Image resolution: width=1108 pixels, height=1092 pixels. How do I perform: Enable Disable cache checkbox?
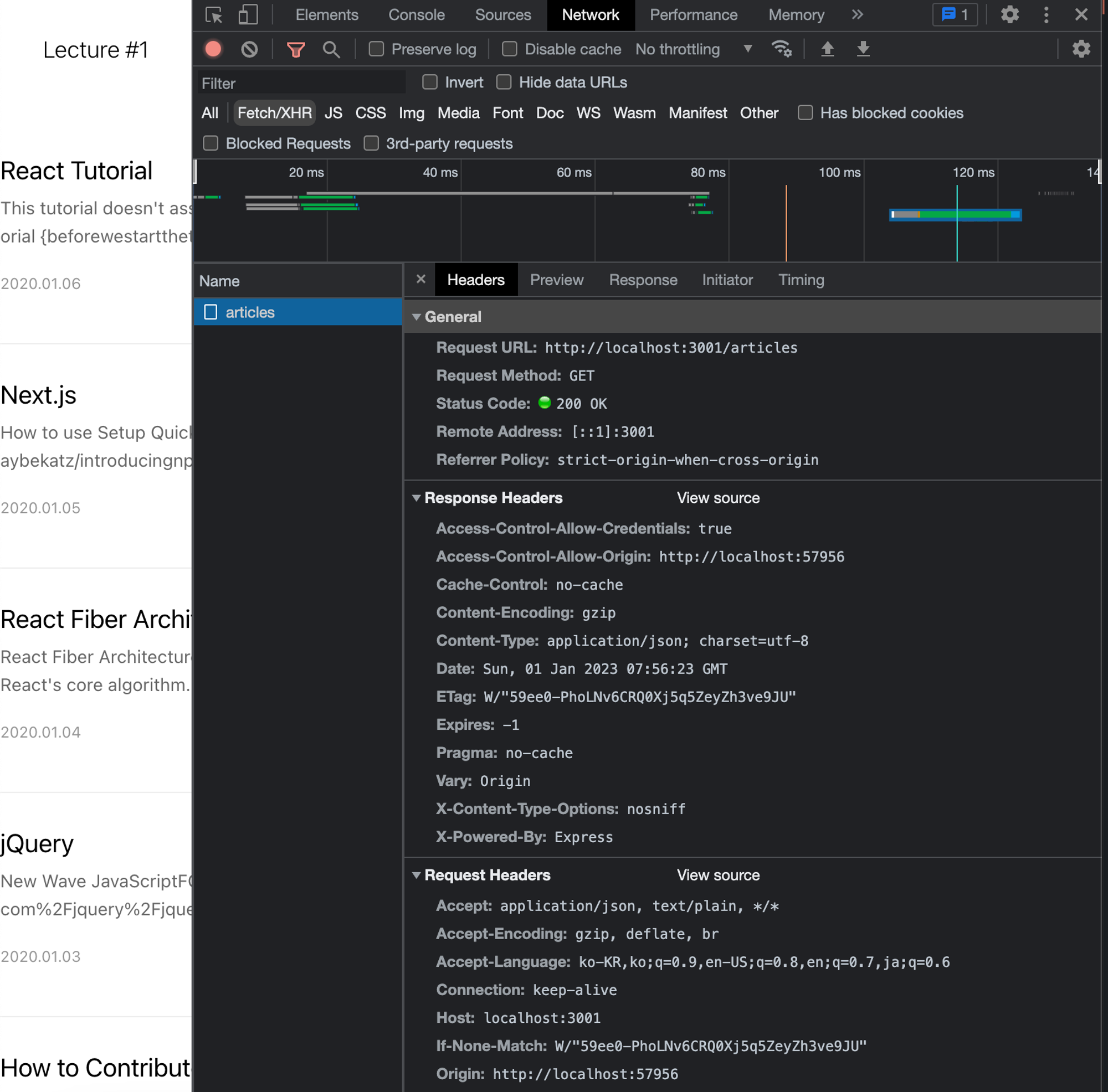tap(509, 49)
